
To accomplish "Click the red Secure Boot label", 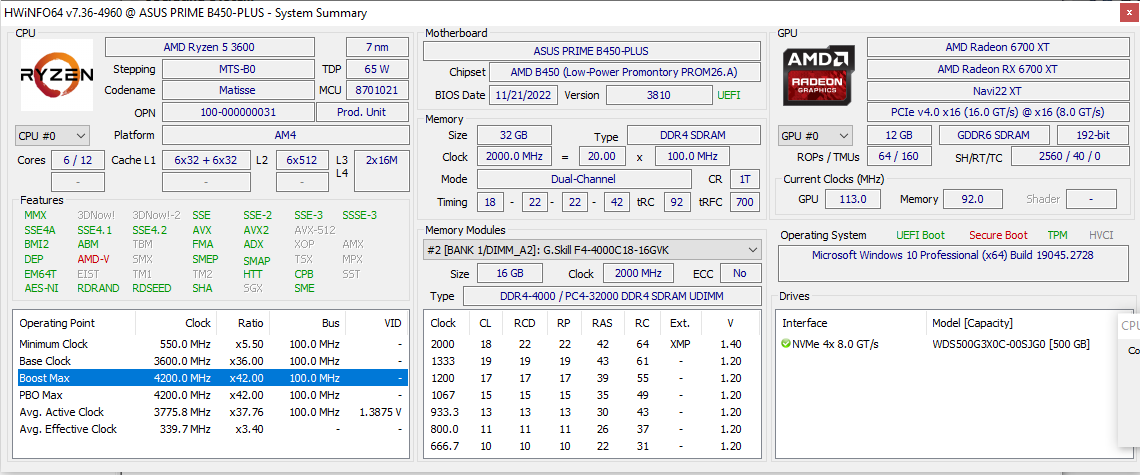I will 998,235.
